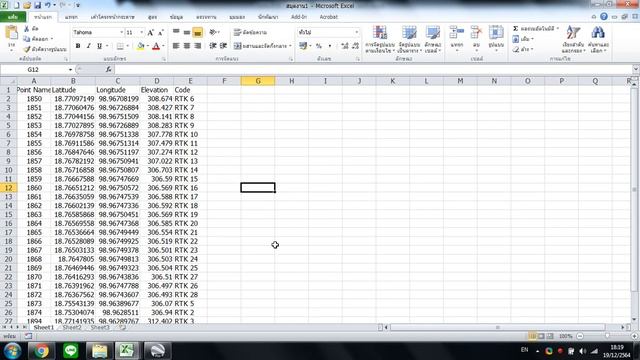Apply Percent style icon
This screenshot has width=640, height=360.
[319, 46]
